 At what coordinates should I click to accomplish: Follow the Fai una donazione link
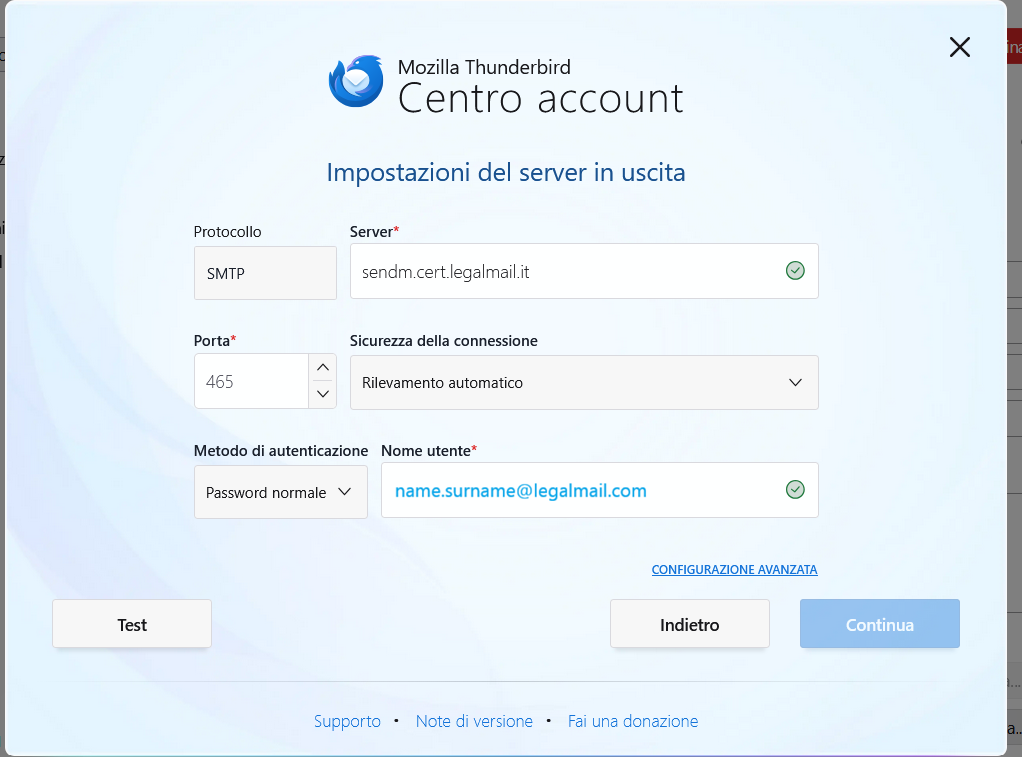[632, 721]
